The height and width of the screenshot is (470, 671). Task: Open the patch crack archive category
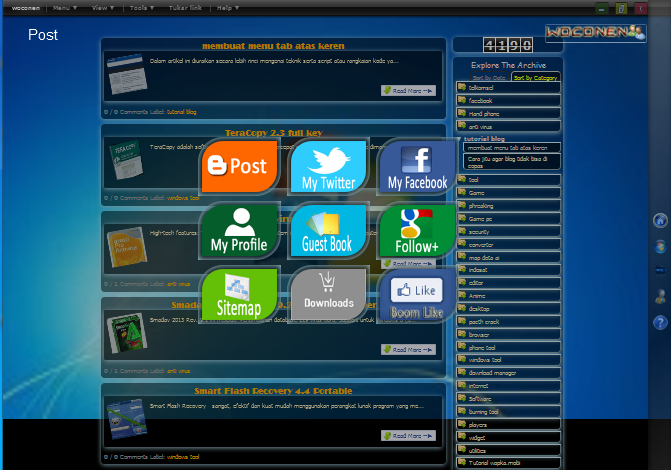click(x=508, y=321)
